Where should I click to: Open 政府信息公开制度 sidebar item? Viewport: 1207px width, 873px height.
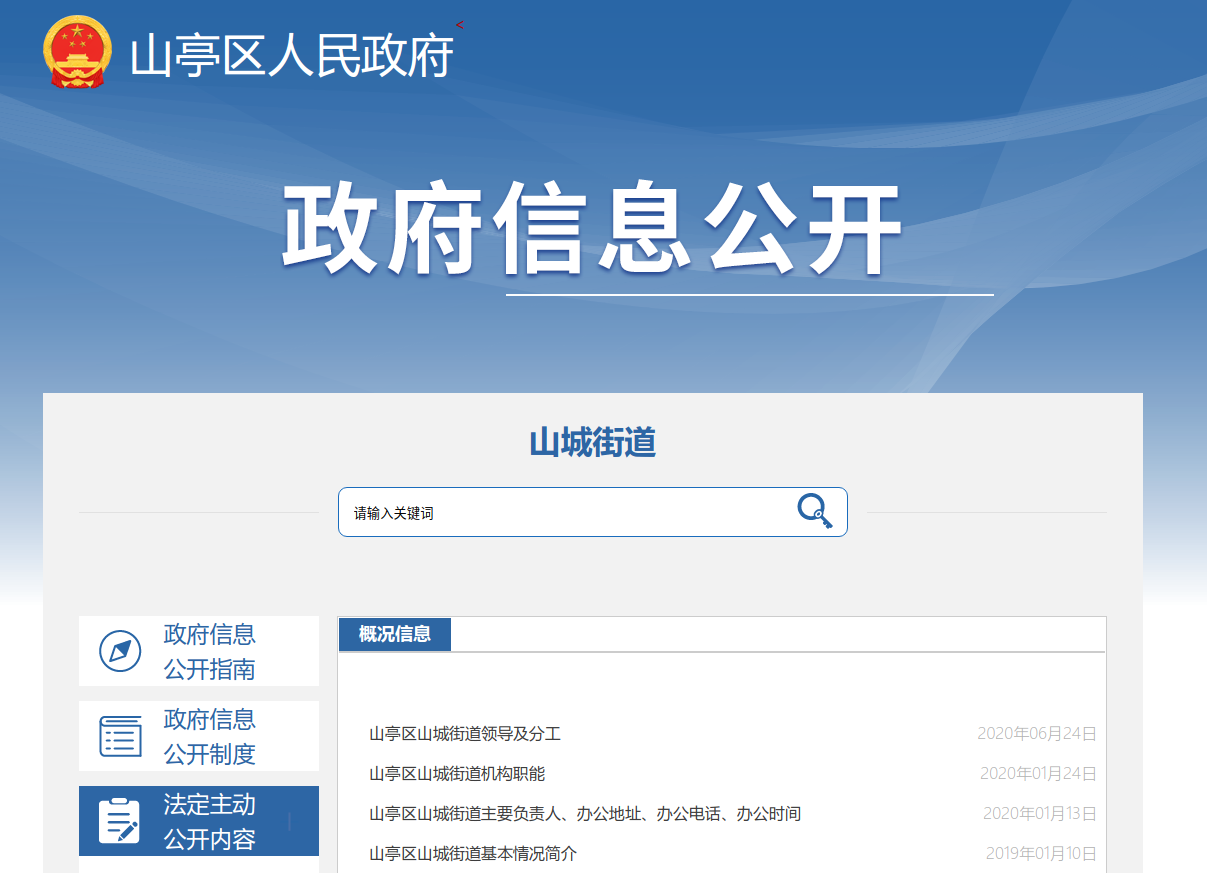tap(199, 736)
